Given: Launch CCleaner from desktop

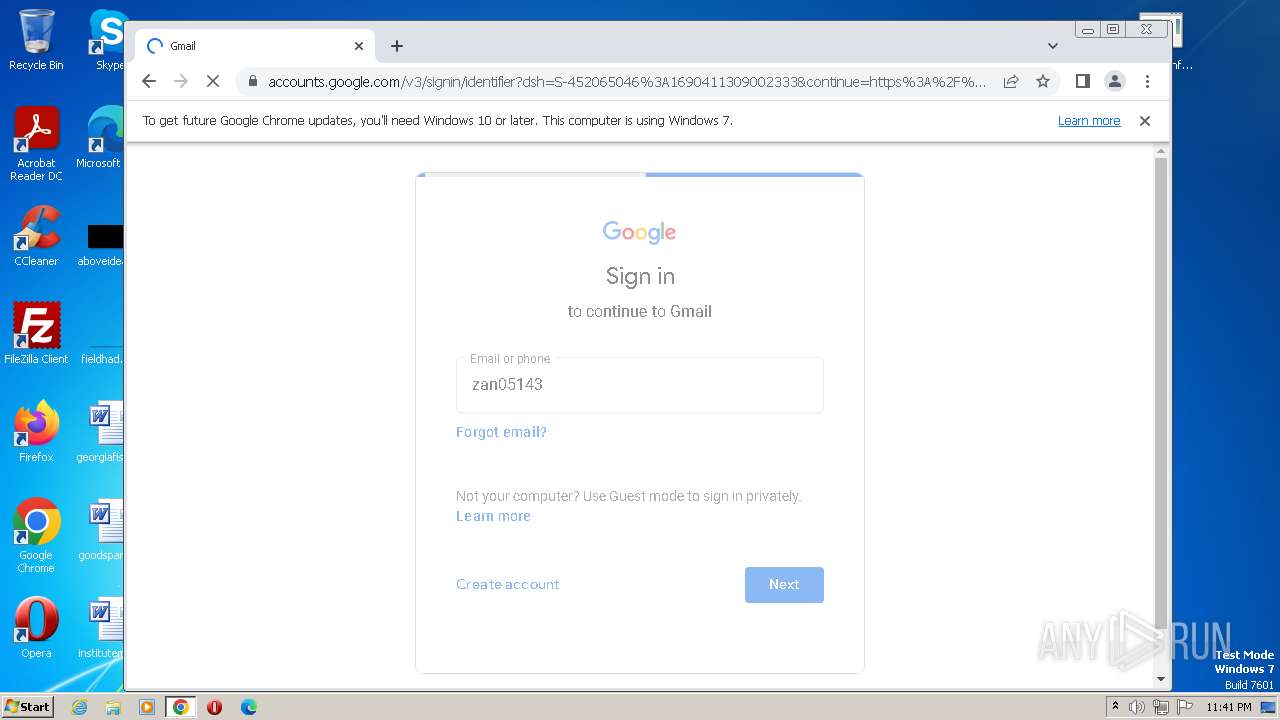Looking at the screenshot, I should pos(36,237).
